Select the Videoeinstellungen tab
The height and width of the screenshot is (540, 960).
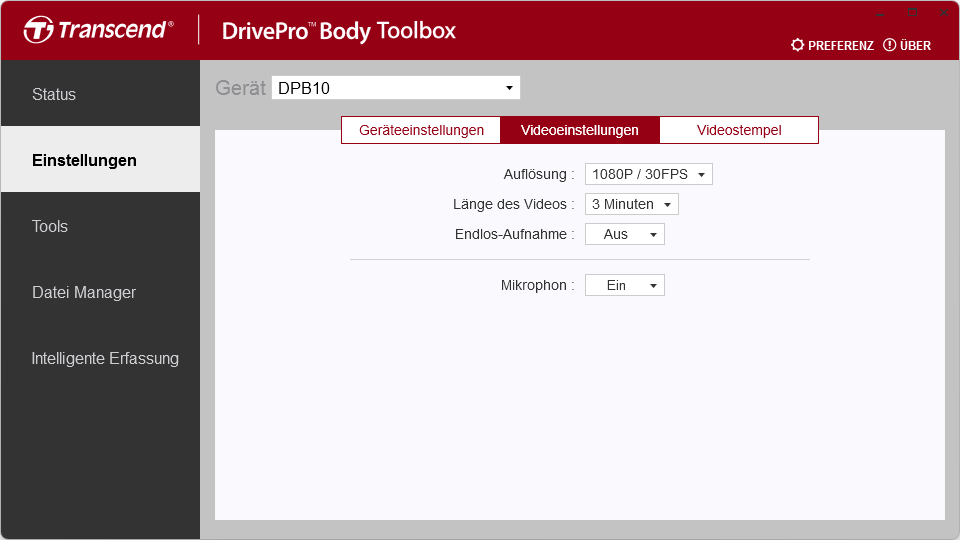click(580, 130)
